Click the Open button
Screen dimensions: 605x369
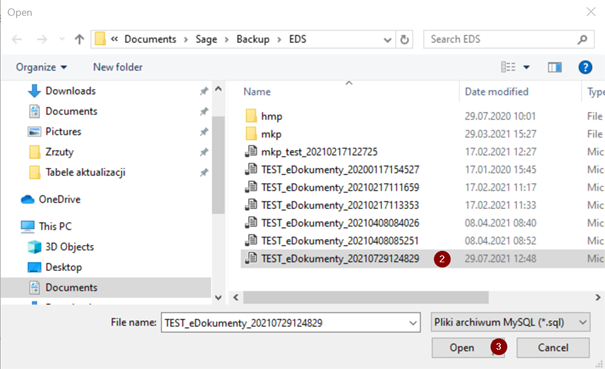click(468, 348)
